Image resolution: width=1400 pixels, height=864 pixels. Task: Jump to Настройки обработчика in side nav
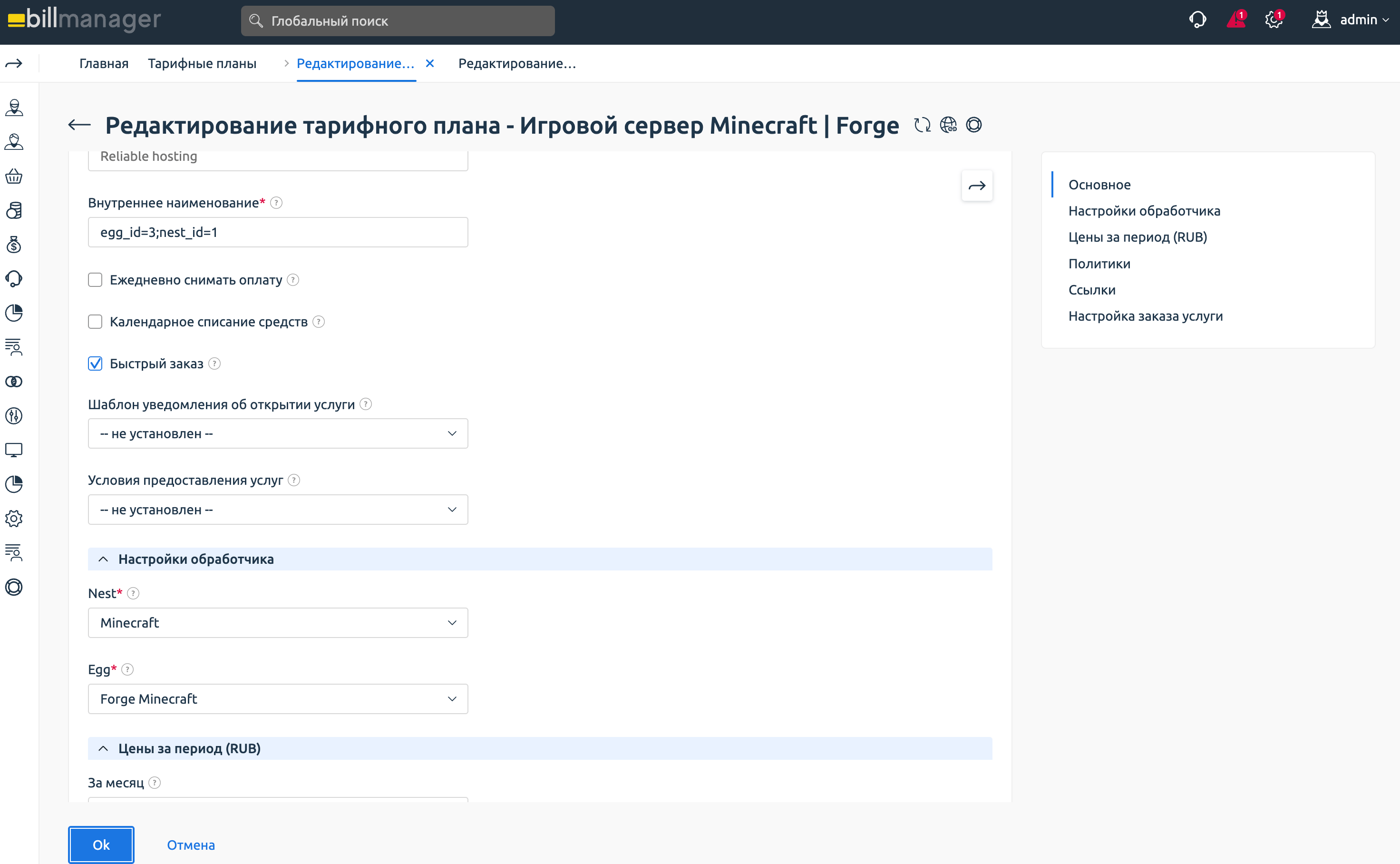(1144, 211)
